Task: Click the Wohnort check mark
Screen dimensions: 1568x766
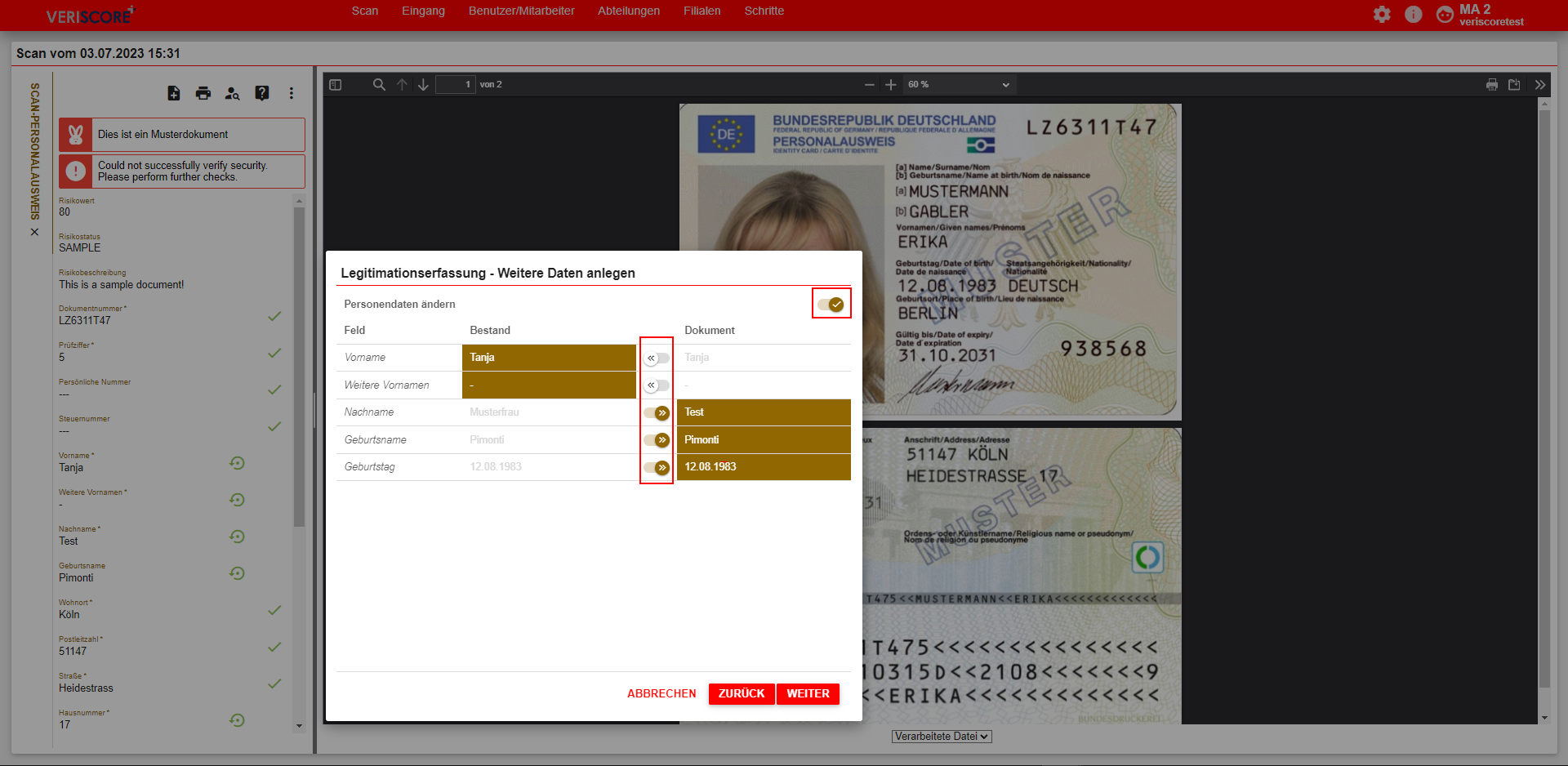Action: 274,610
